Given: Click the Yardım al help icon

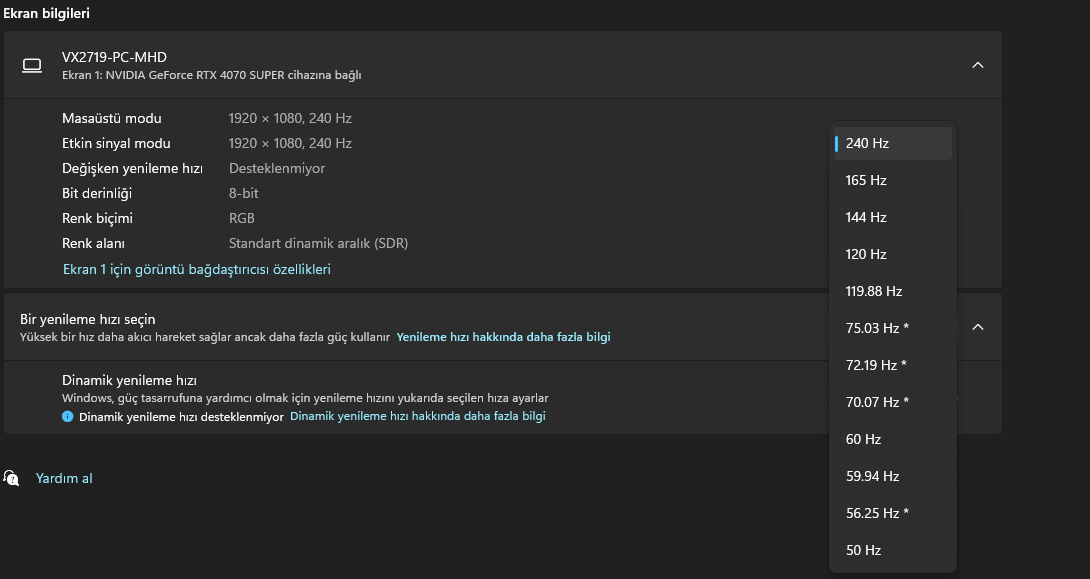Looking at the screenshot, I should 11,478.
